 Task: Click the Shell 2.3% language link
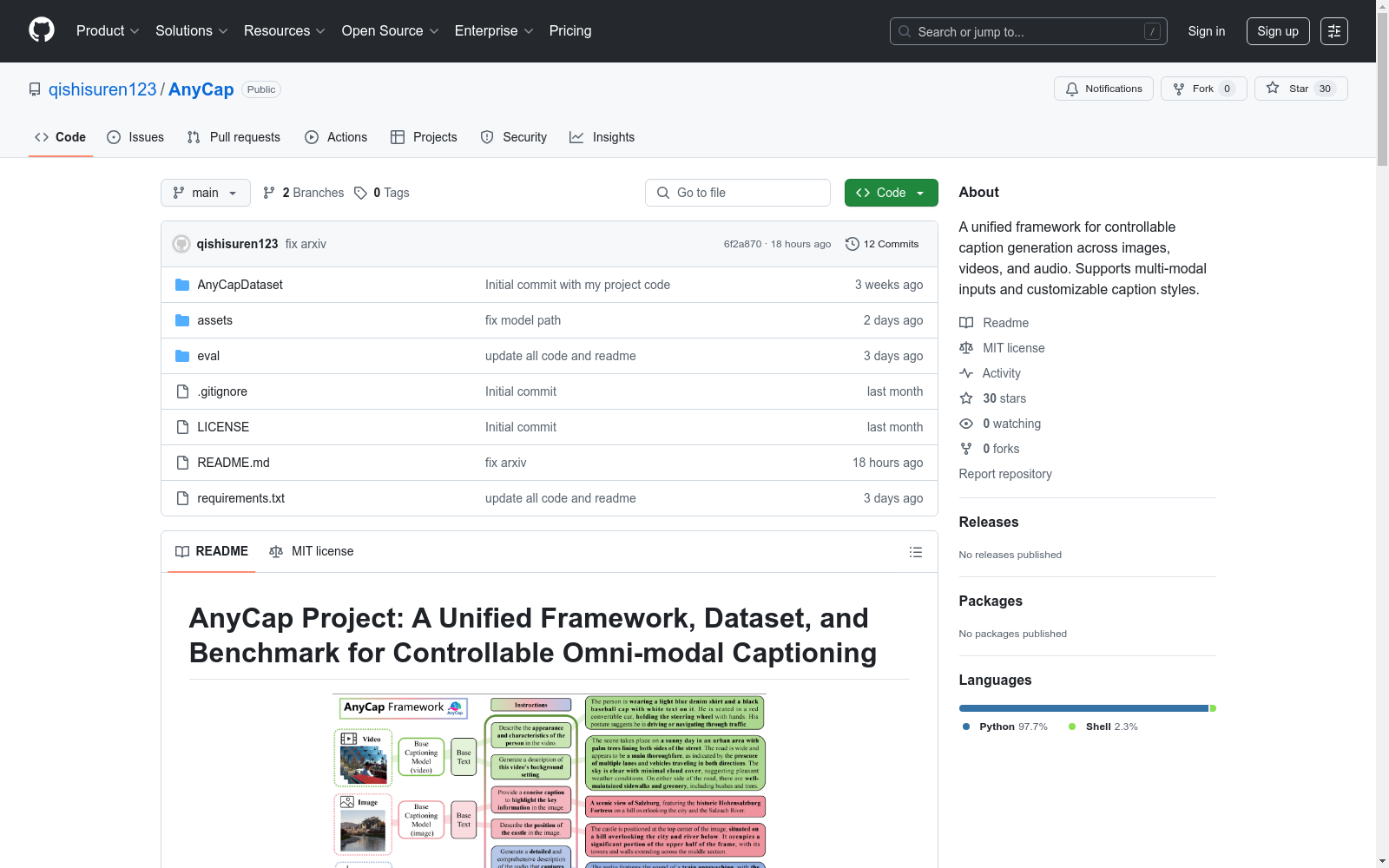pos(1103,727)
